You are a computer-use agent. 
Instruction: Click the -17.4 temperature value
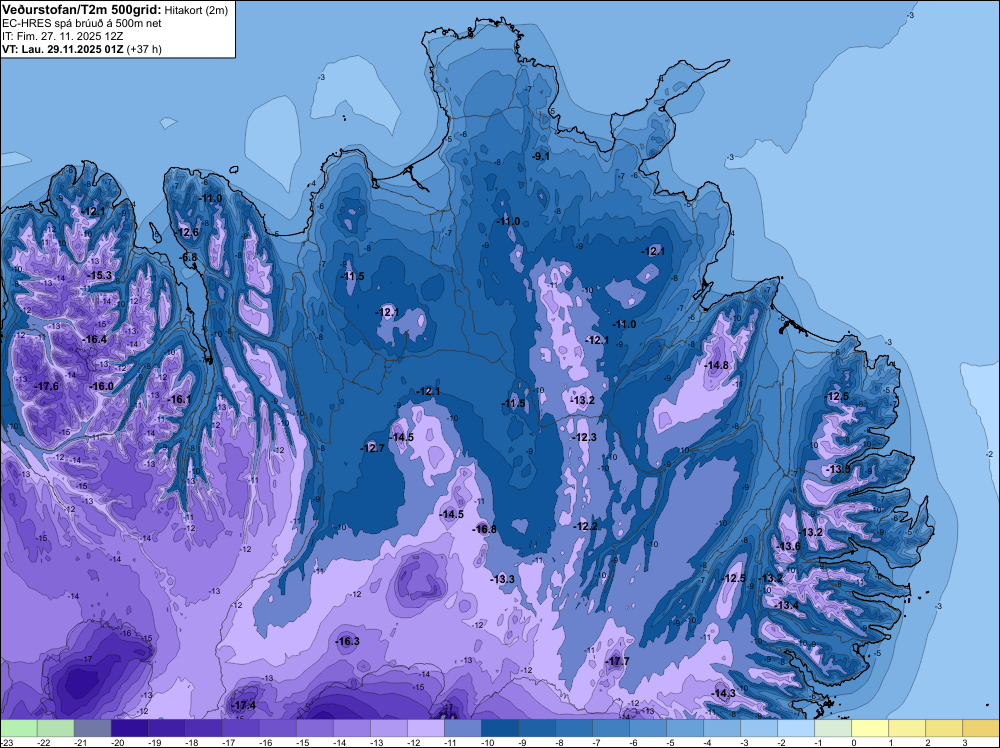click(x=243, y=705)
